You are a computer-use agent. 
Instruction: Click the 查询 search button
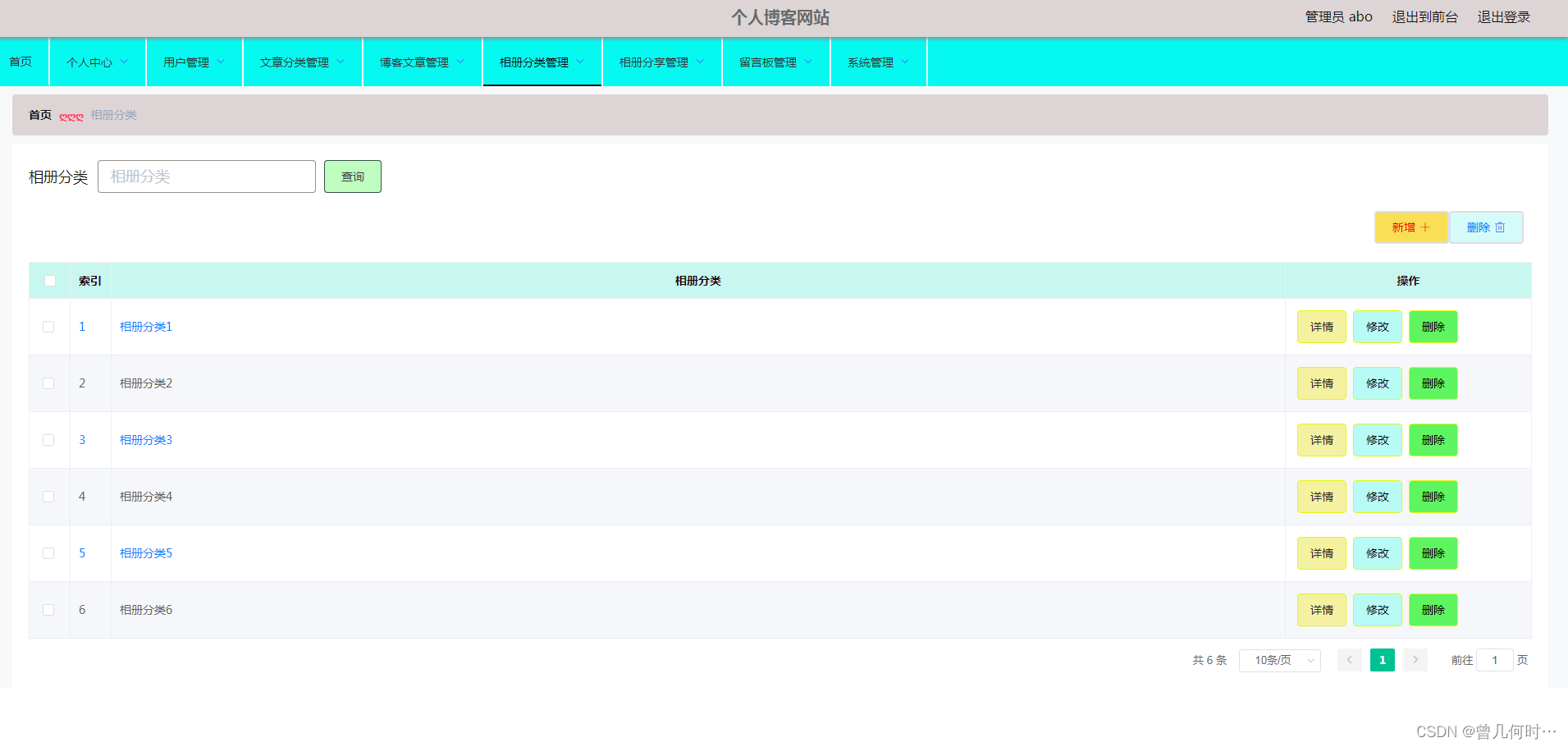pos(353,176)
